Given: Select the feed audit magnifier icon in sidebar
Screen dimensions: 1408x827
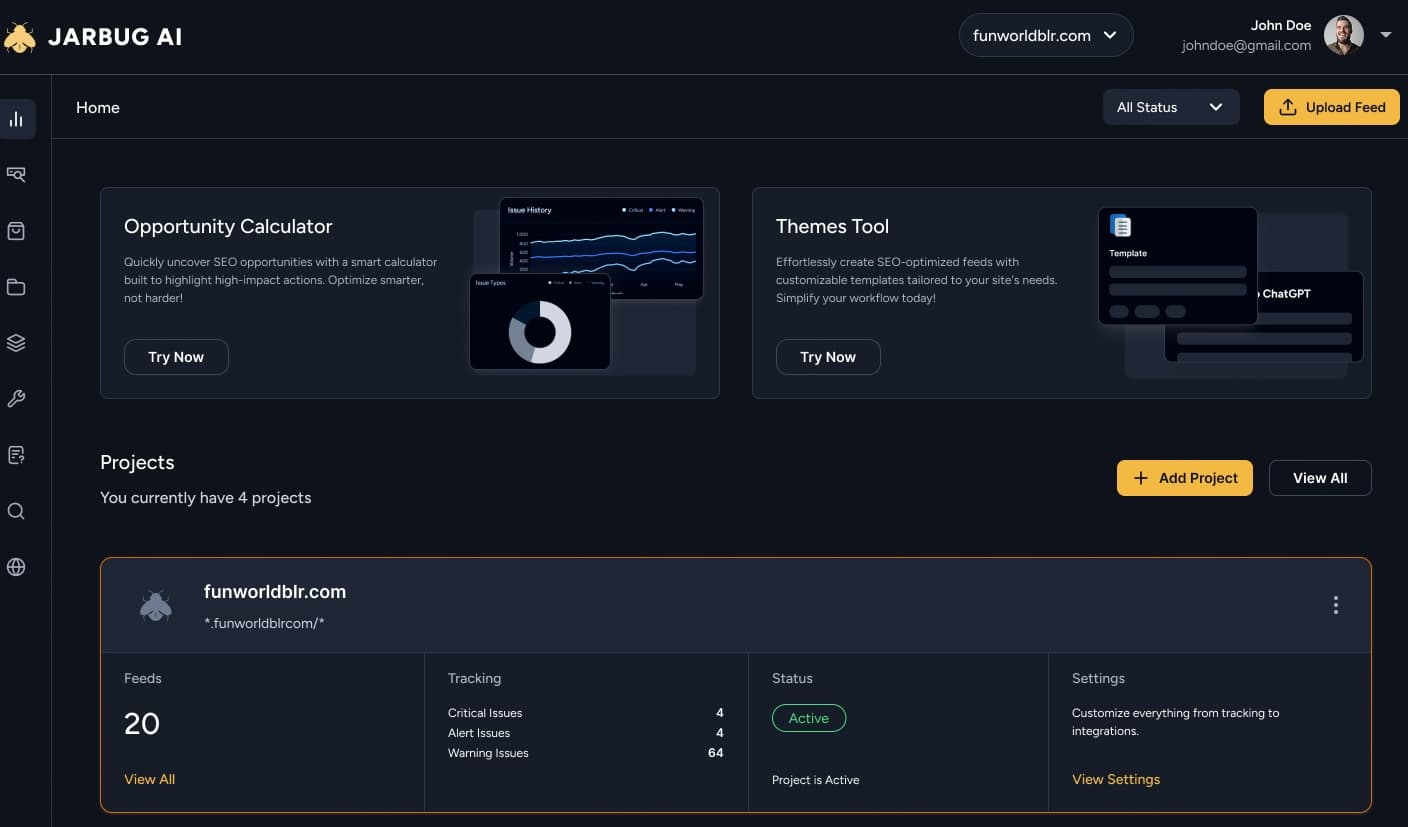Looking at the screenshot, I should point(17,174).
